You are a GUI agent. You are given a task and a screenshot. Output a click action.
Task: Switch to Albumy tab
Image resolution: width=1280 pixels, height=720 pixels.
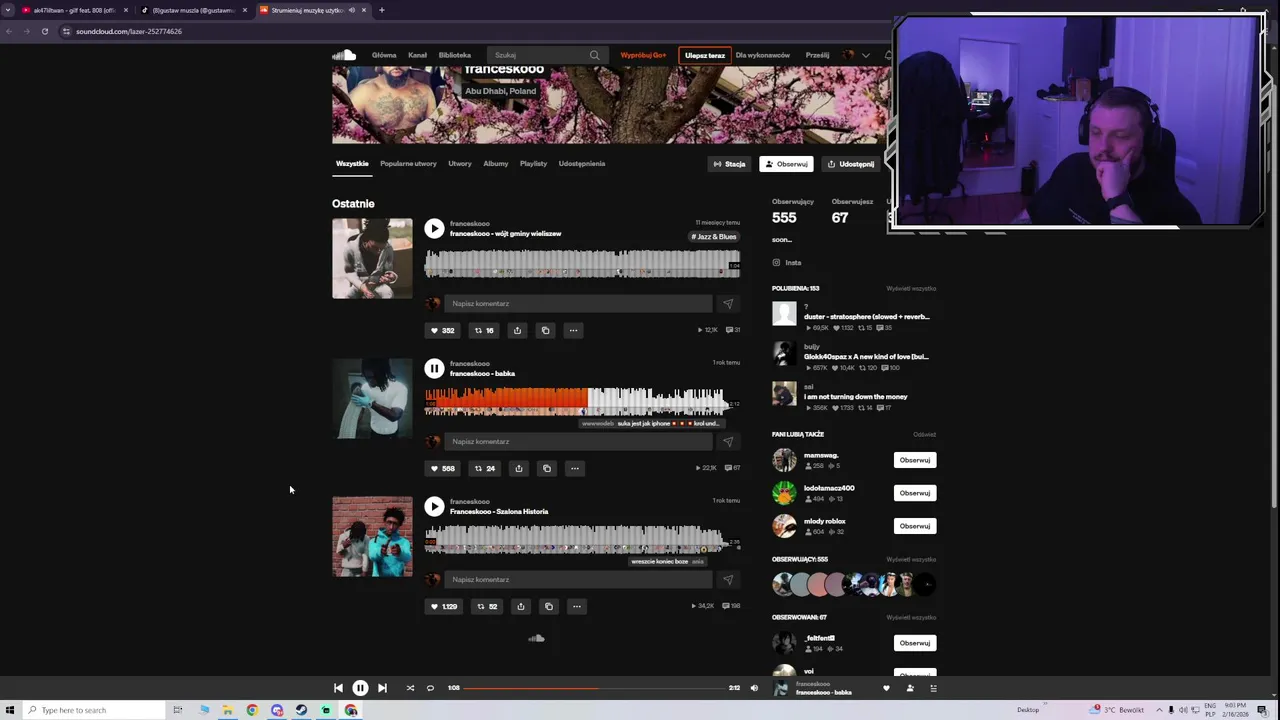click(x=496, y=164)
